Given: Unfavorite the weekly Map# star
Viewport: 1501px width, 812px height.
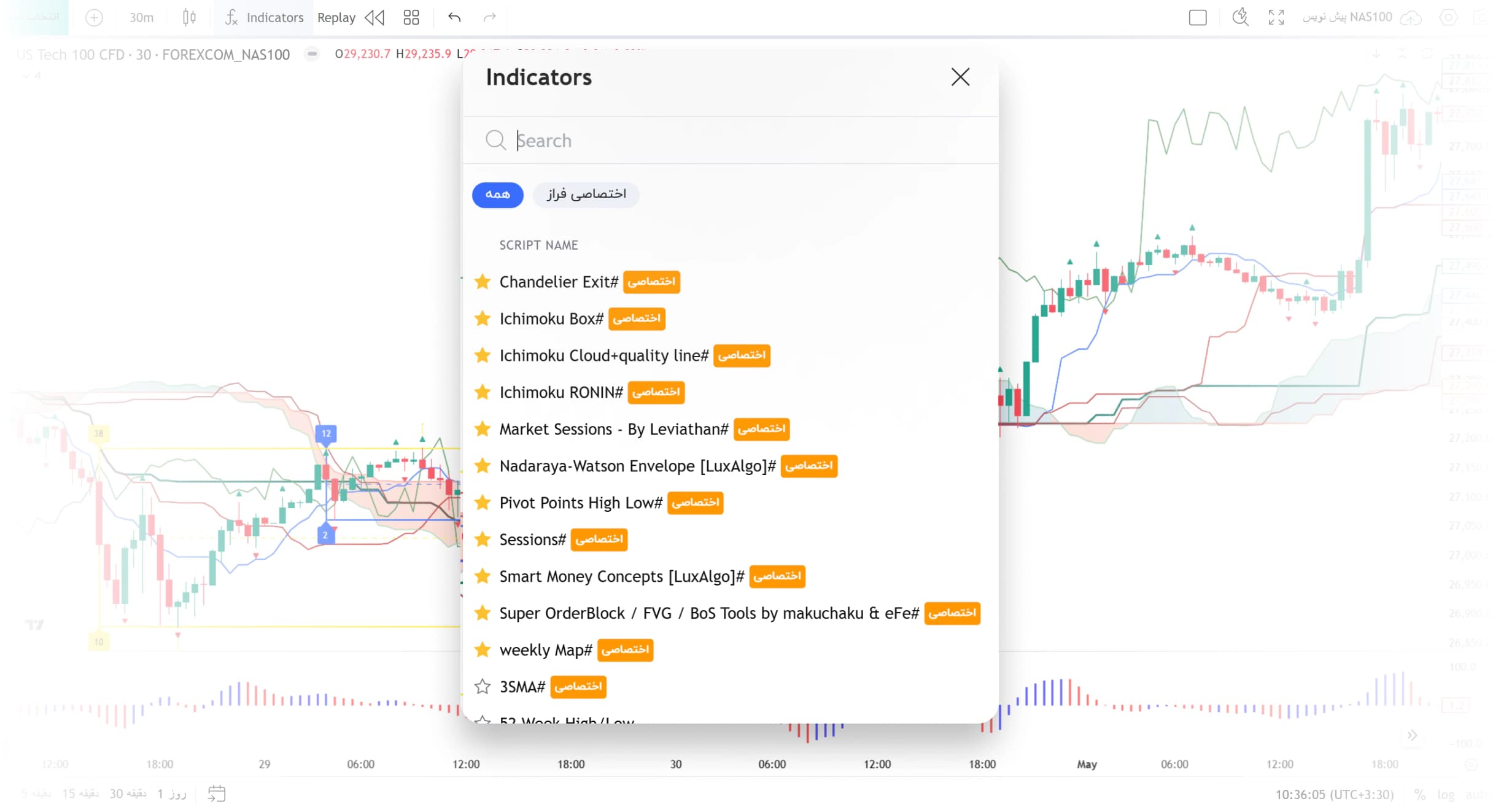Looking at the screenshot, I should [483, 649].
